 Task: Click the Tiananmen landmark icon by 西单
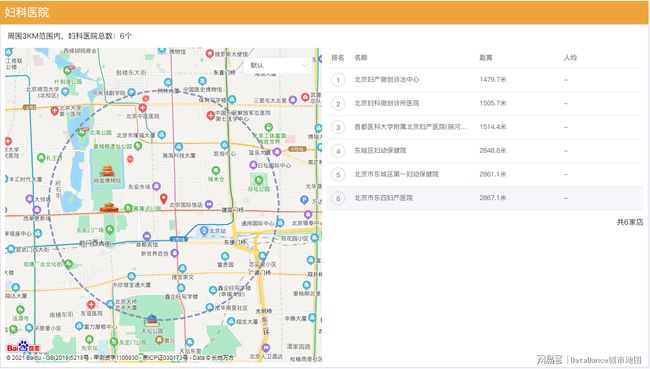pos(109,207)
